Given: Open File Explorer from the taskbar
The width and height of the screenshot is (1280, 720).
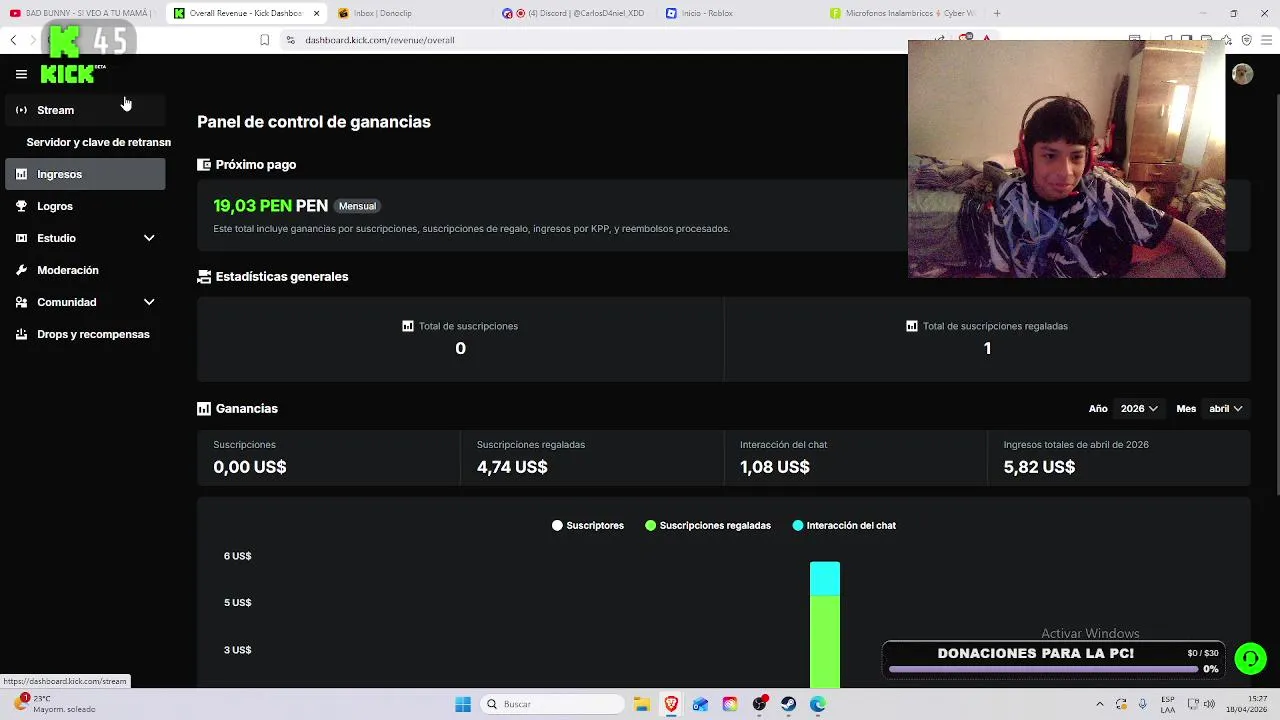Looking at the screenshot, I should [642, 704].
